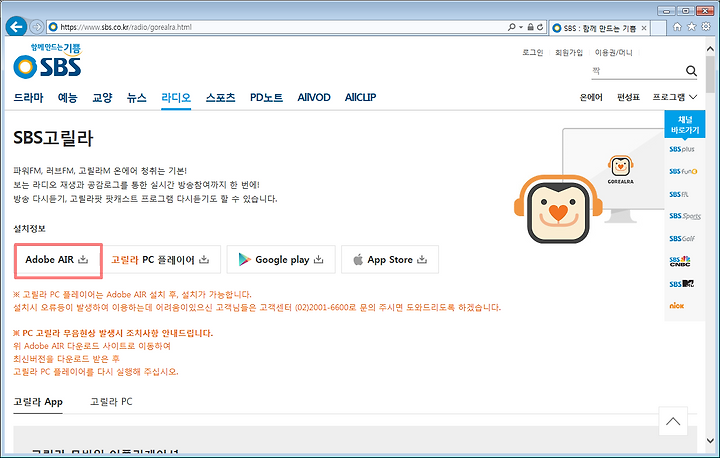Click the vertical scrollbar thumb
This screenshot has width=720, height=458.
(x=710, y=74)
